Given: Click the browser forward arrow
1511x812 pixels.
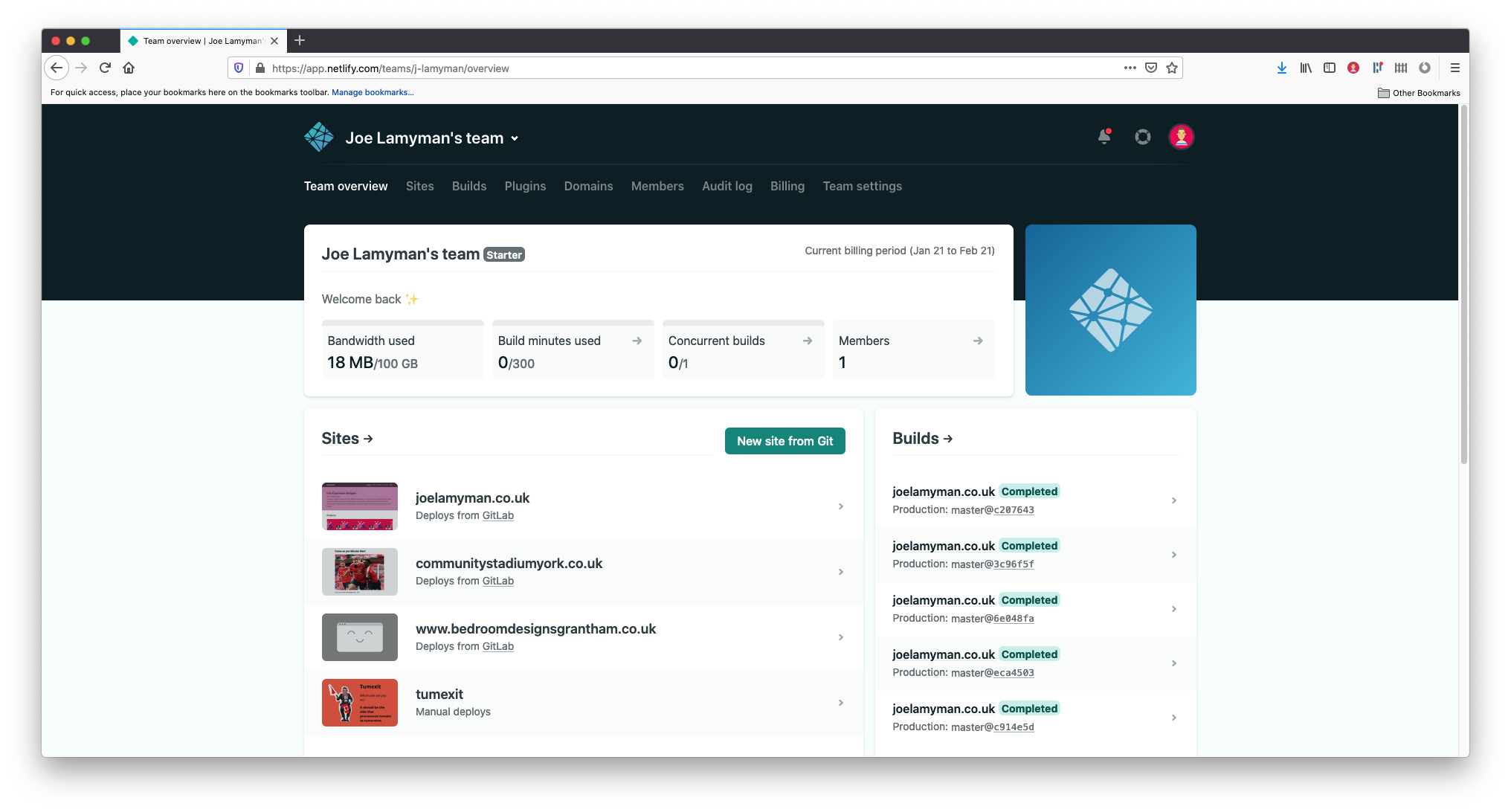Looking at the screenshot, I should point(82,68).
